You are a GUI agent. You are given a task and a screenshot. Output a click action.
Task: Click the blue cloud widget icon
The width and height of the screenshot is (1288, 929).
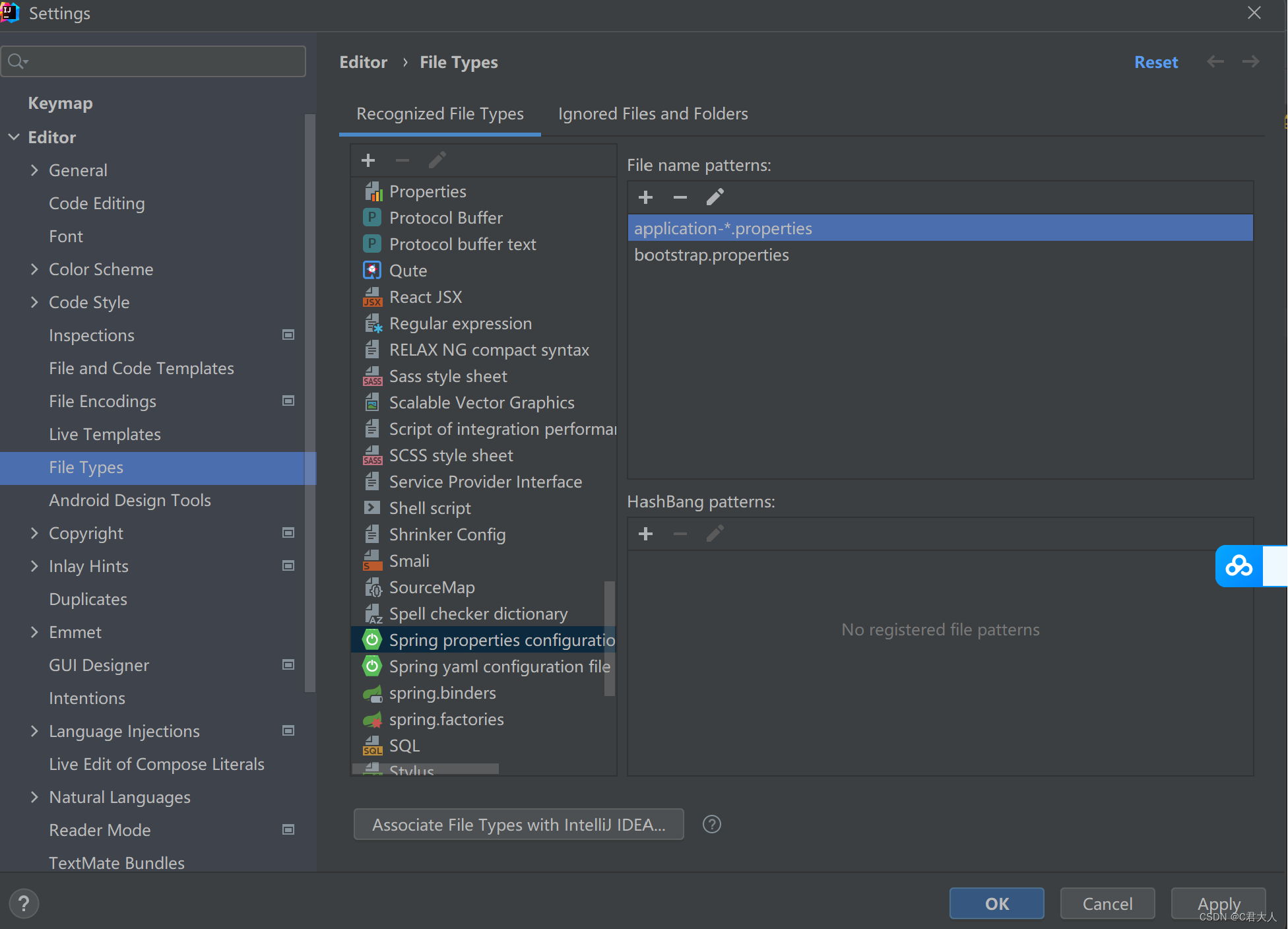click(x=1239, y=566)
